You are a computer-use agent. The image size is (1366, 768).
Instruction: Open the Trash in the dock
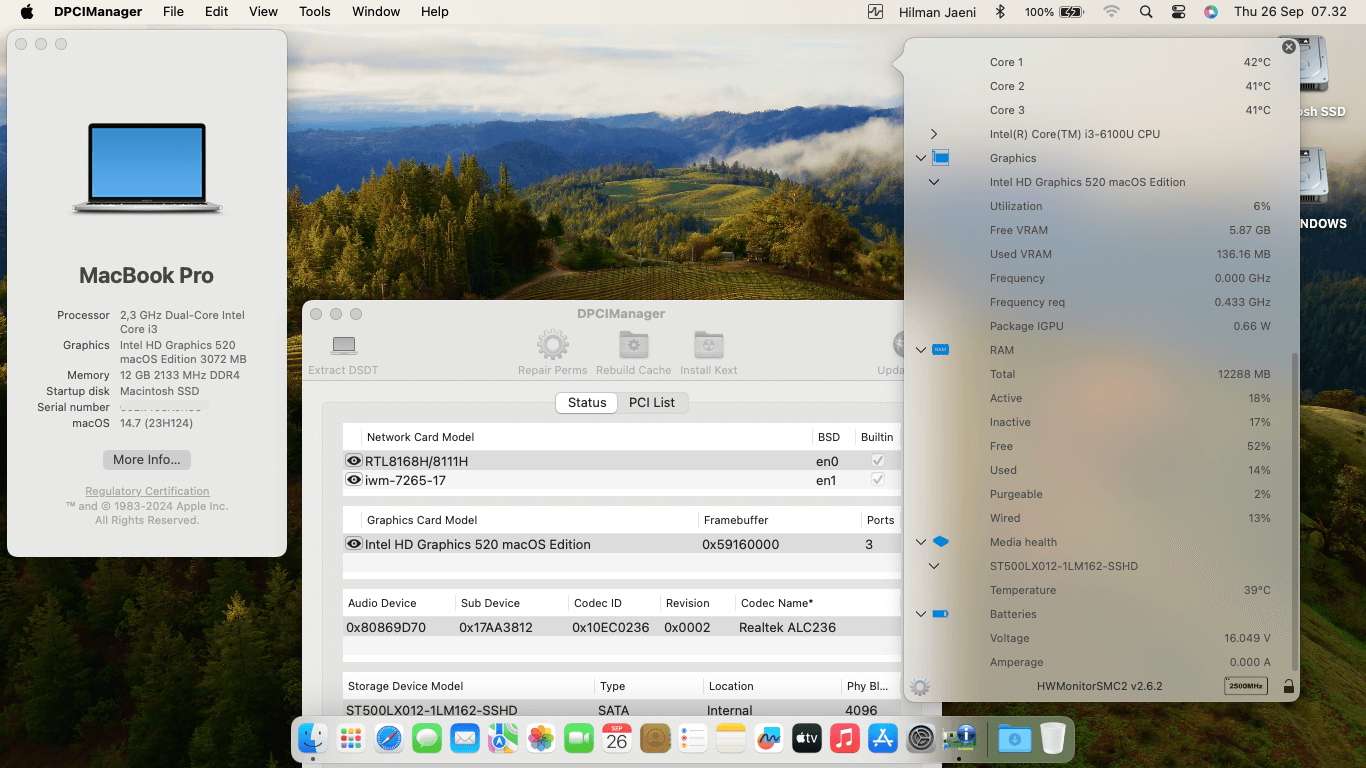point(1052,739)
